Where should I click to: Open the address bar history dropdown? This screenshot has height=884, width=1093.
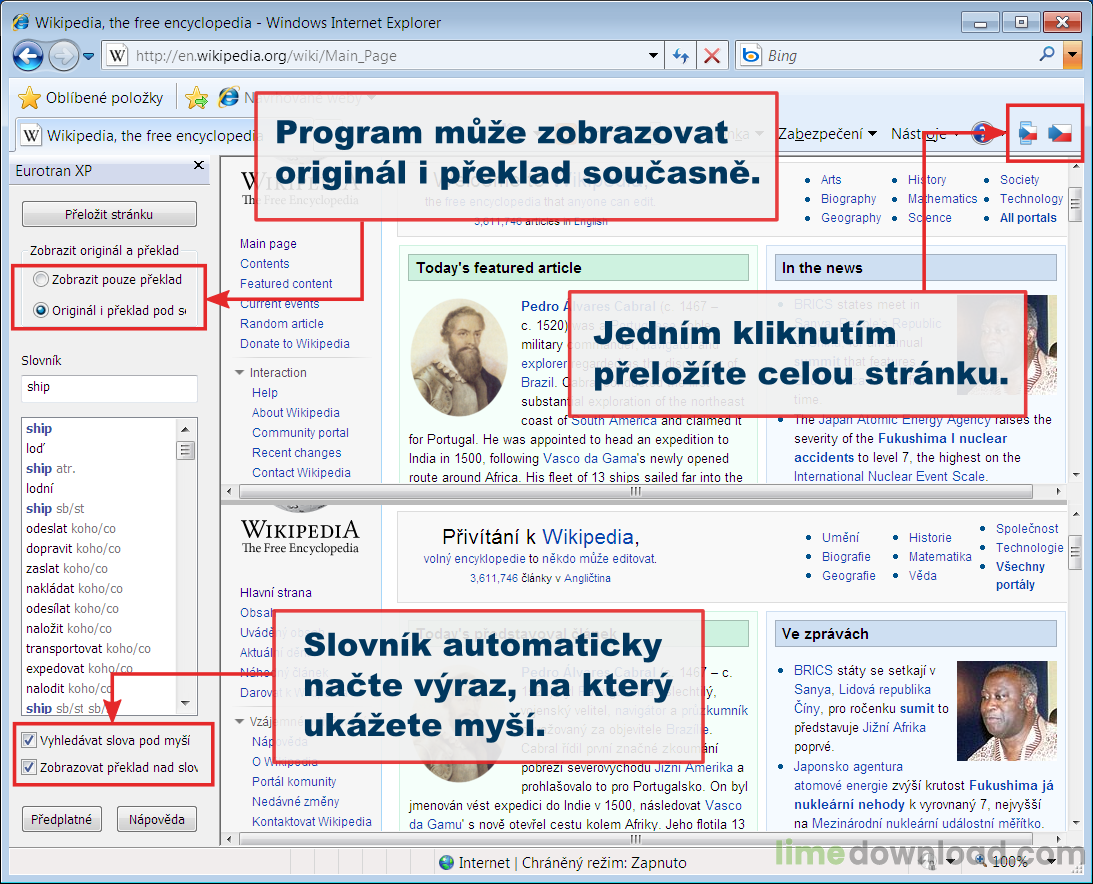[x=654, y=56]
